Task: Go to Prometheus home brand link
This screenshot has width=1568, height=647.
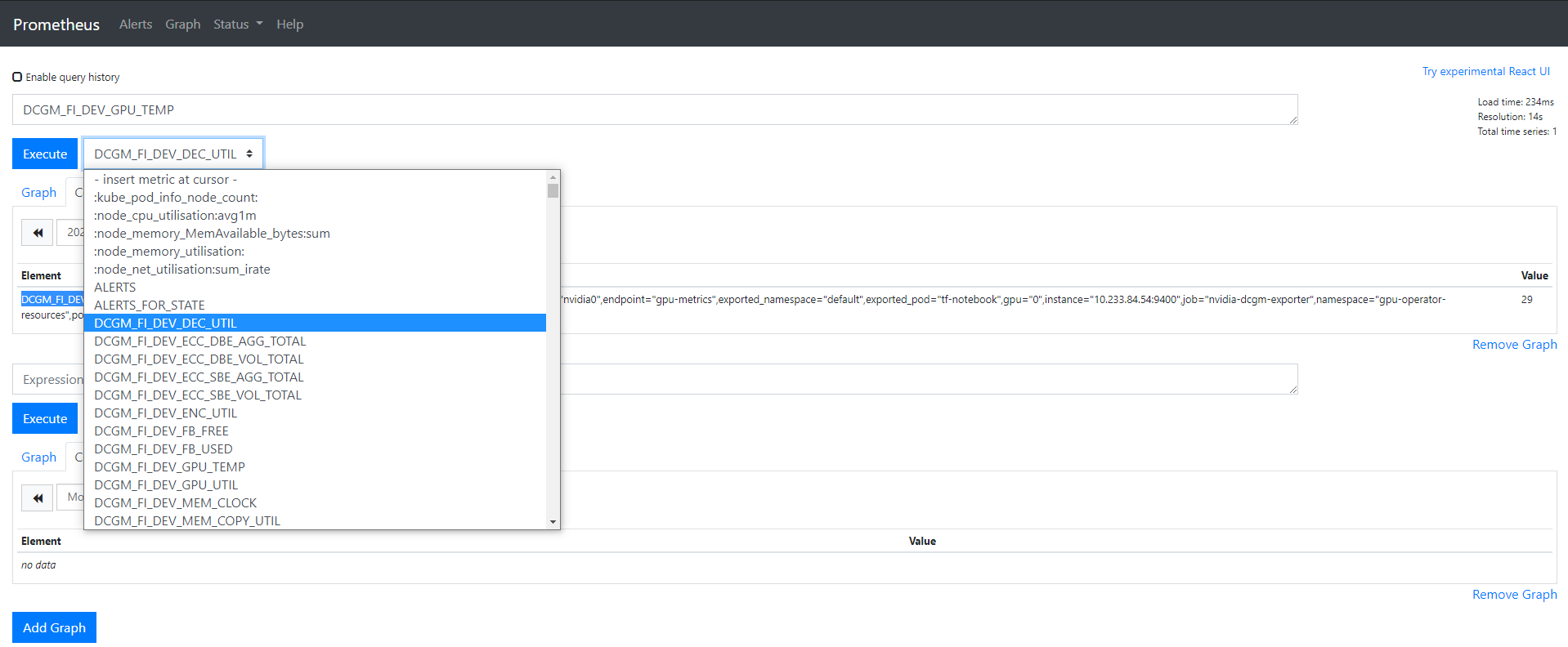Action: point(56,25)
